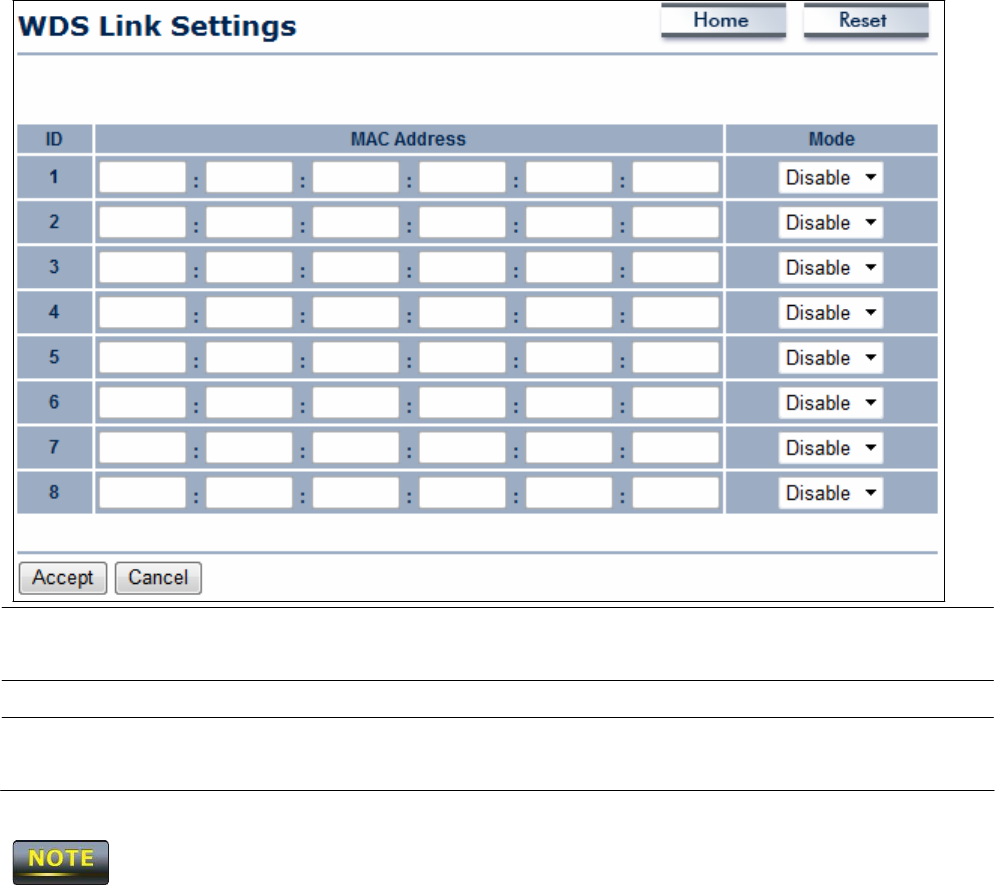
Task: Click last MAC address field in row 8
Action: pos(675,492)
